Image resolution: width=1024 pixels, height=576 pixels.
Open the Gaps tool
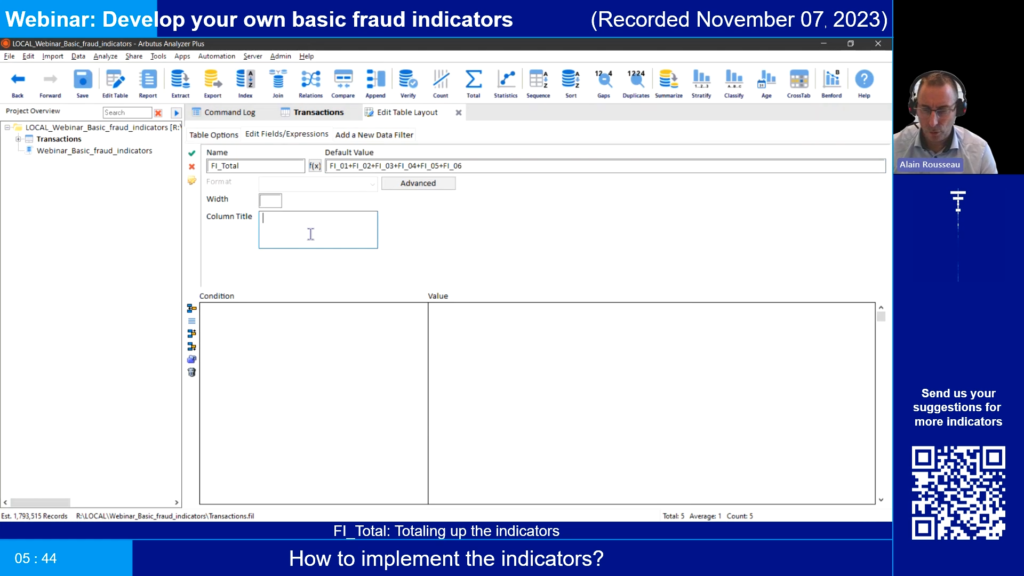(x=603, y=84)
